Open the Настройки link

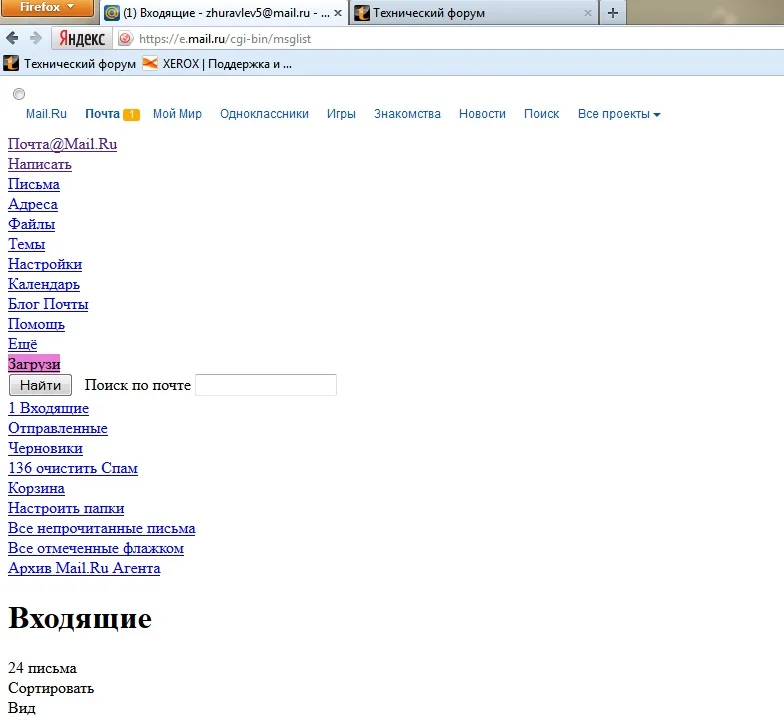tap(45, 264)
